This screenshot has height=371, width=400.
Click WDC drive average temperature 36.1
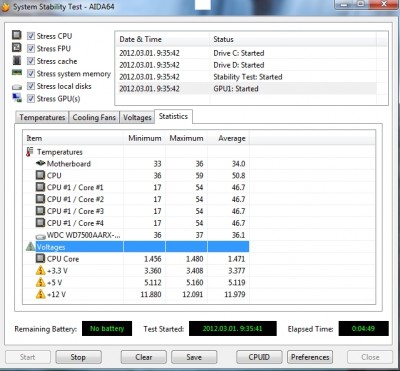[x=239, y=235]
